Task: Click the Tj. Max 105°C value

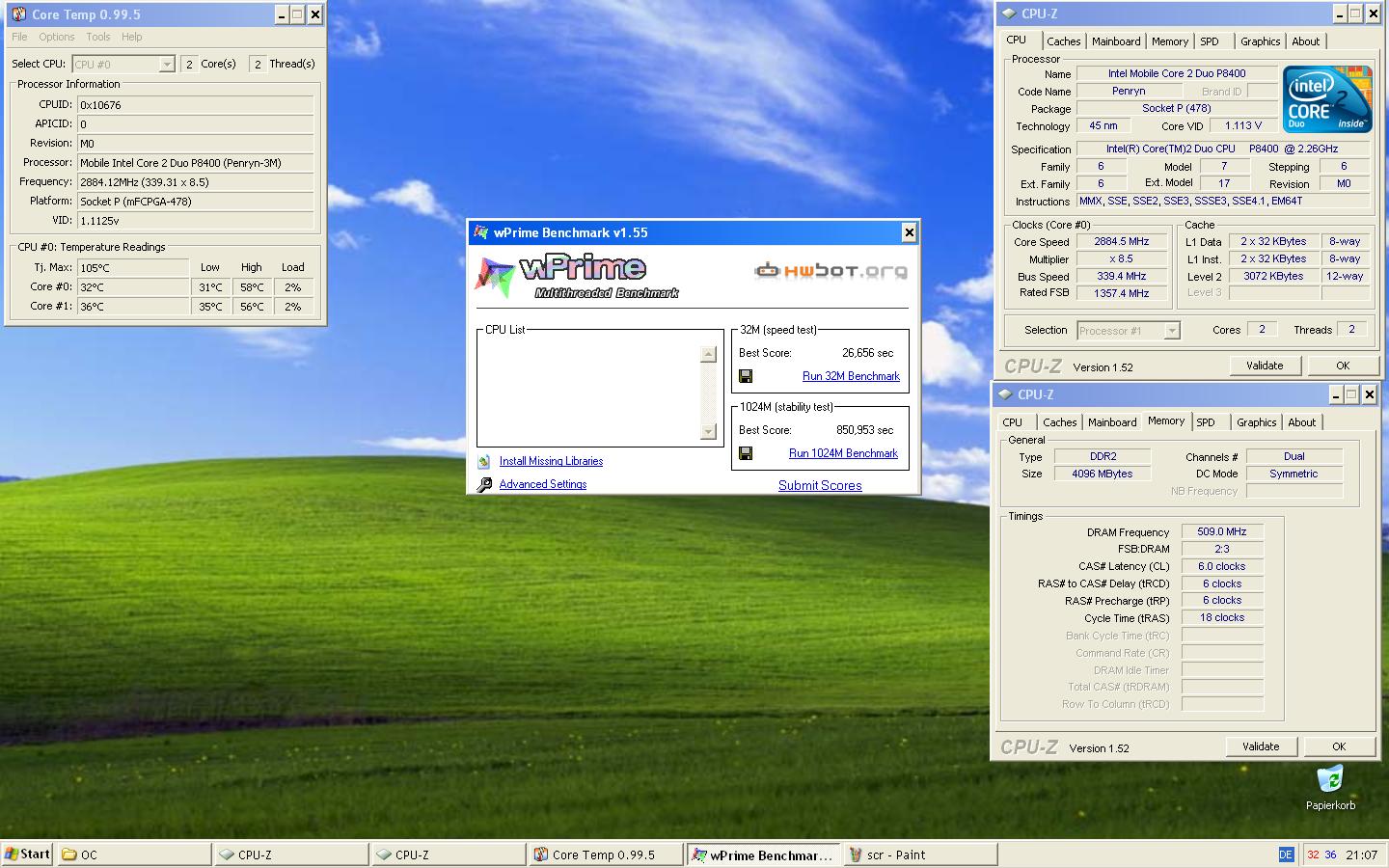Action: (133, 268)
